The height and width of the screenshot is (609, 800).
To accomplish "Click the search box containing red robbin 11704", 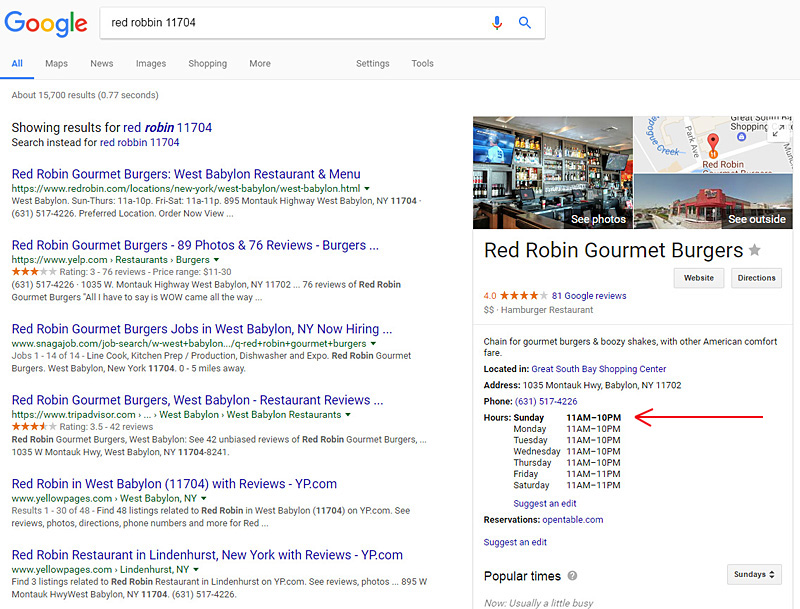I will [x=322, y=22].
